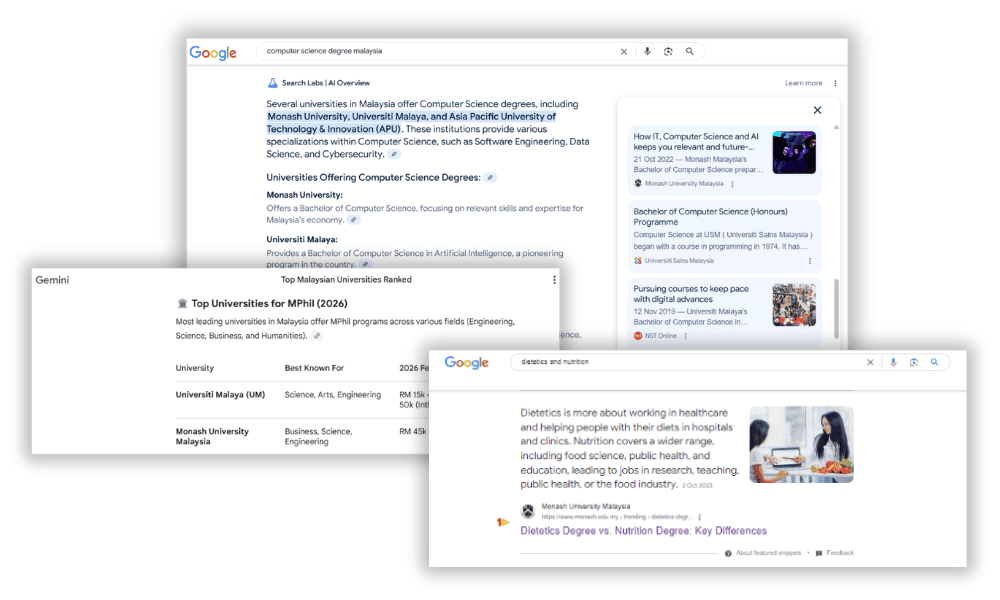Viewport: 1000px width, 600px height.
Task: Clear the 'computer science degree malaysia' search query
Action: click(x=624, y=51)
